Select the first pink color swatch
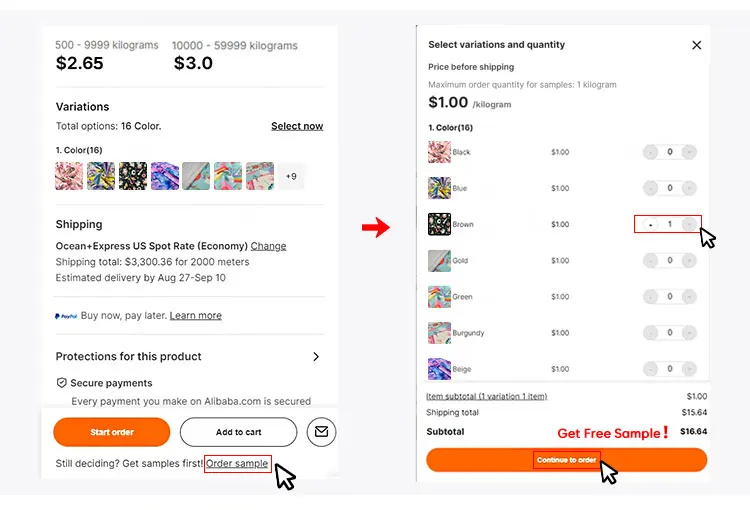The height and width of the screenshot is (510, 750). 69,176
